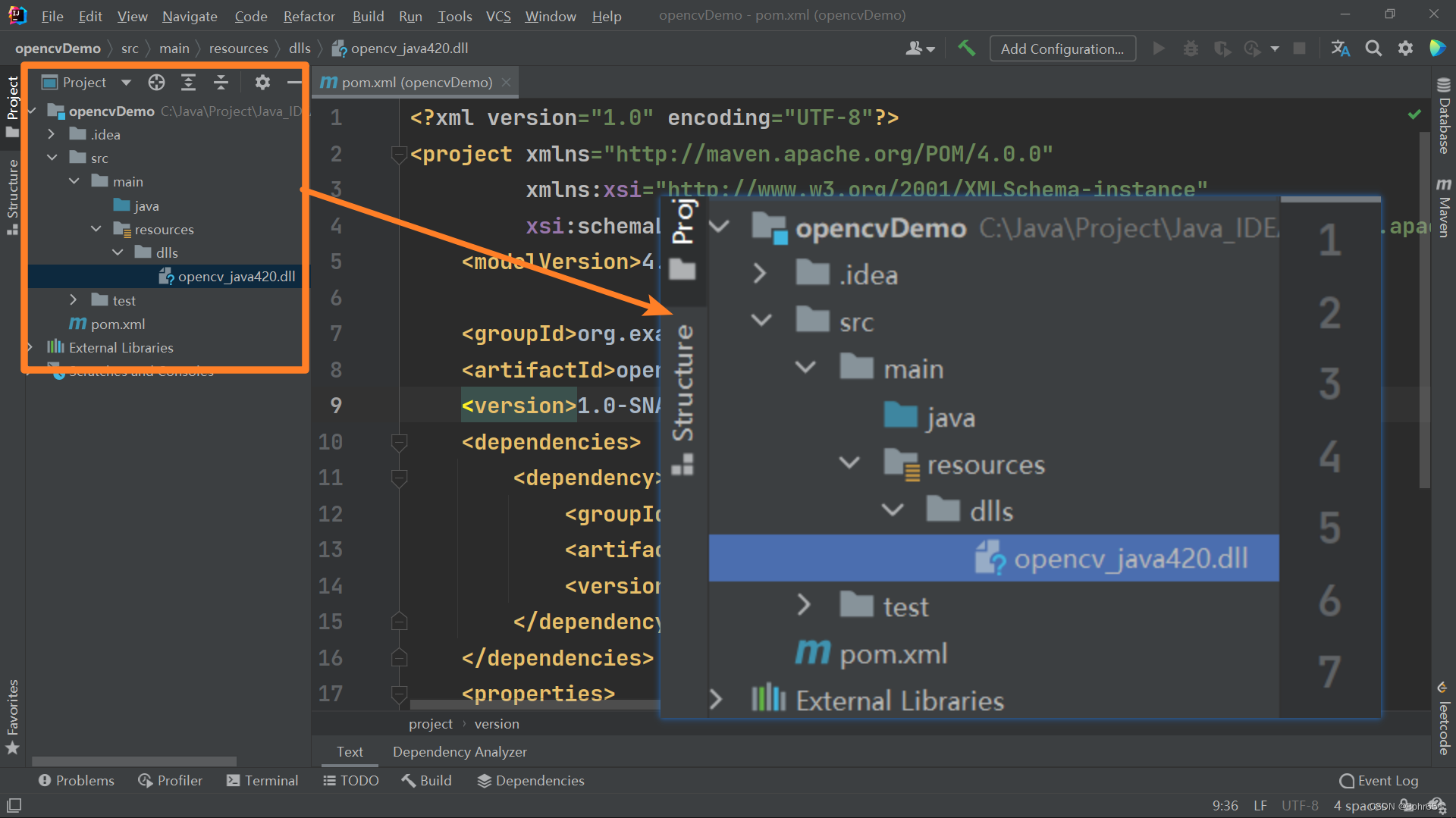1456x818 pixels.
Task: Click the Debug bug icon
Action: pos(1191,49)
